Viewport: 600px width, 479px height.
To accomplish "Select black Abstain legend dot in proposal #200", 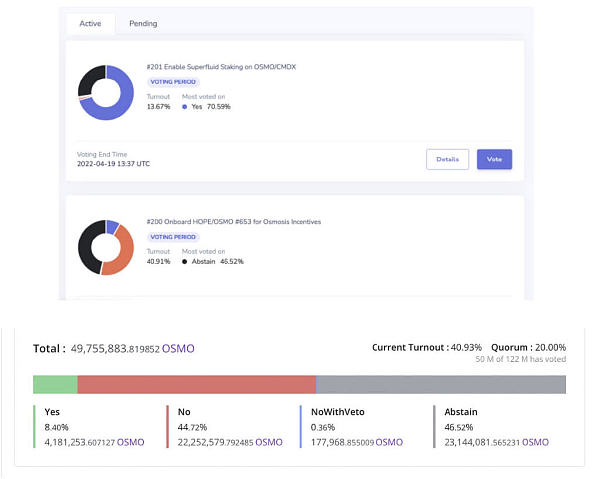I will (x=185, y=261).
